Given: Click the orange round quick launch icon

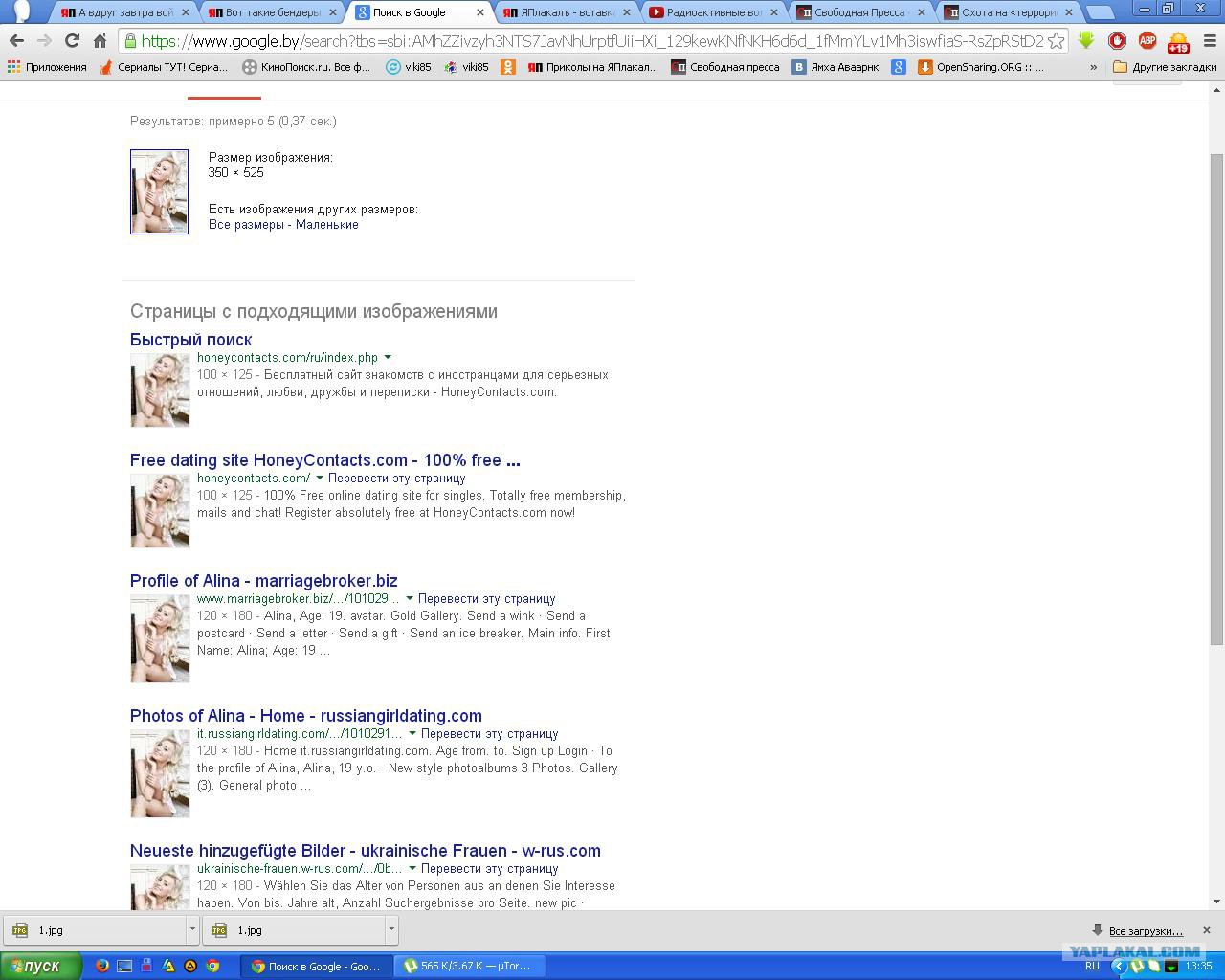Looking at the screenshot, I should (190, 966).
